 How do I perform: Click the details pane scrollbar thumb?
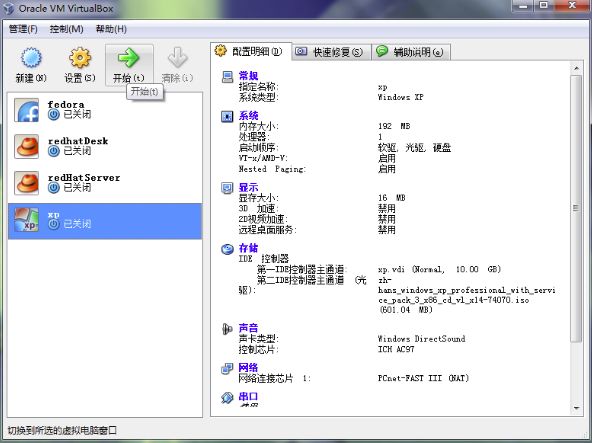[x=576, y=208]
